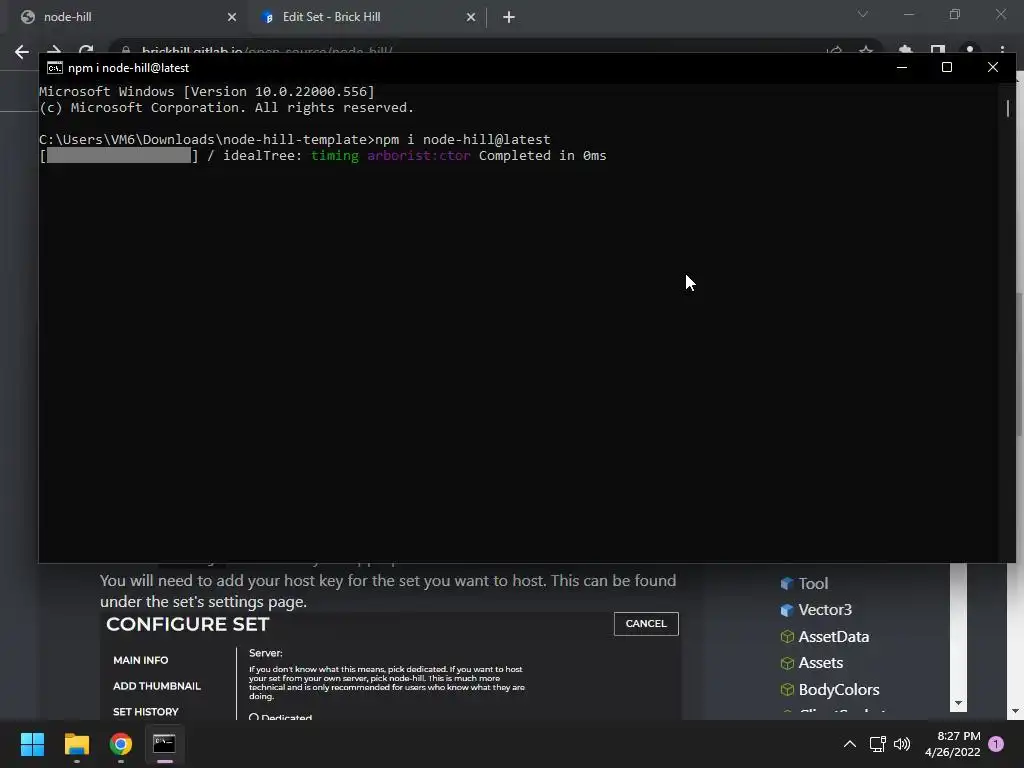This screenshot has width=1024, height=768.
Task: Open network status tray icon
Action: click(877, 744)
